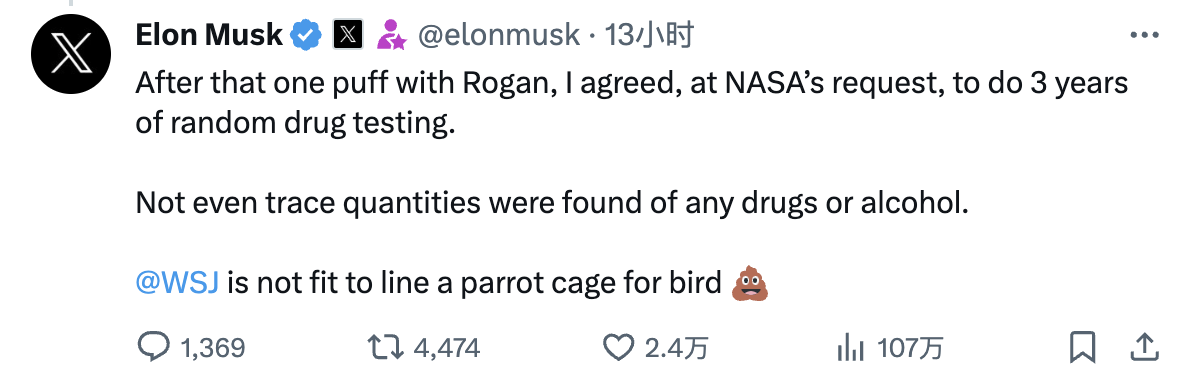Screen dimensions: 1192x390
Task: Click the square X affiliate badge
Action: pos(347,35)
